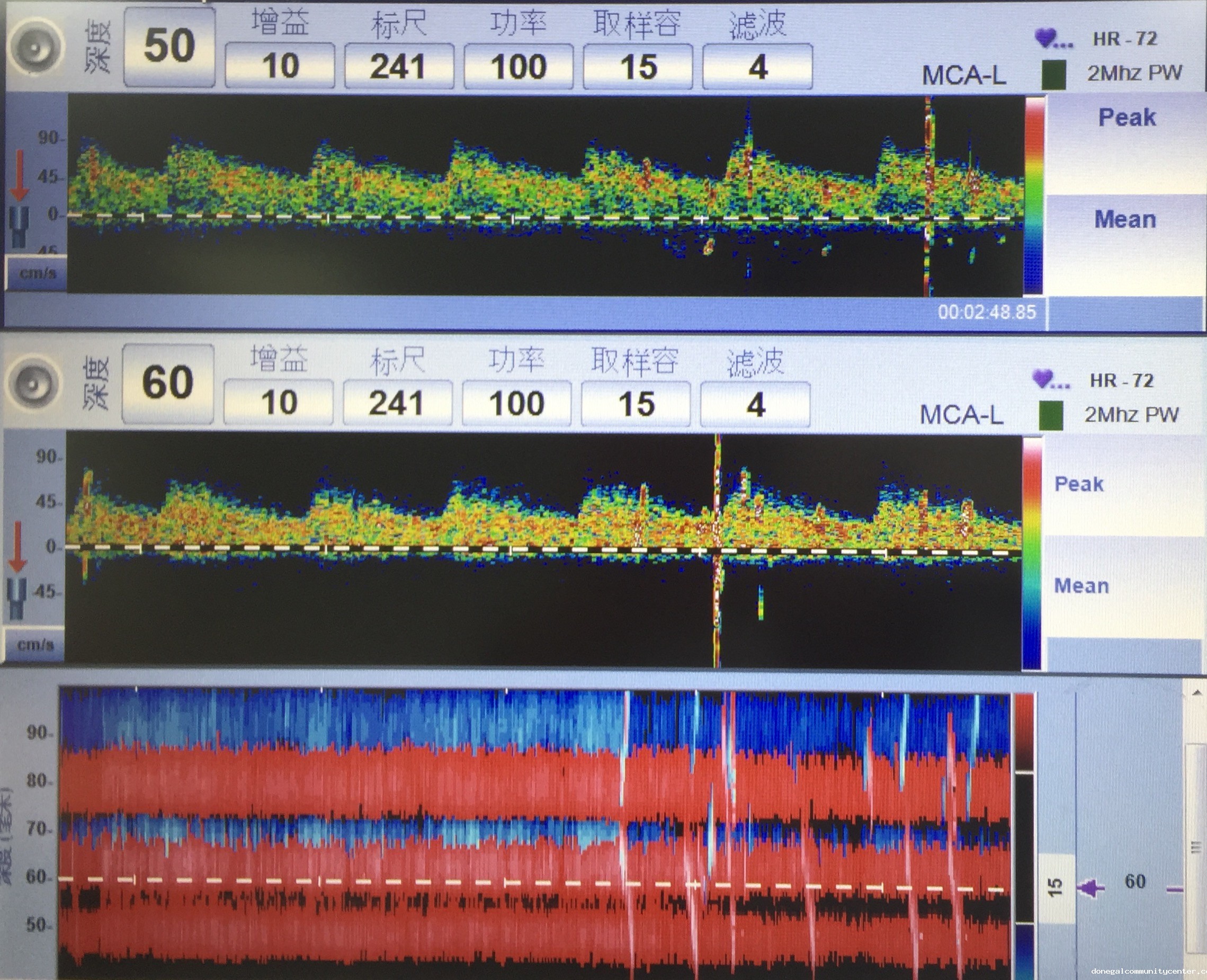The image size is (1207, 980).
Task: Click the green square in depth 60 channel
Action: coord(1051,415)
